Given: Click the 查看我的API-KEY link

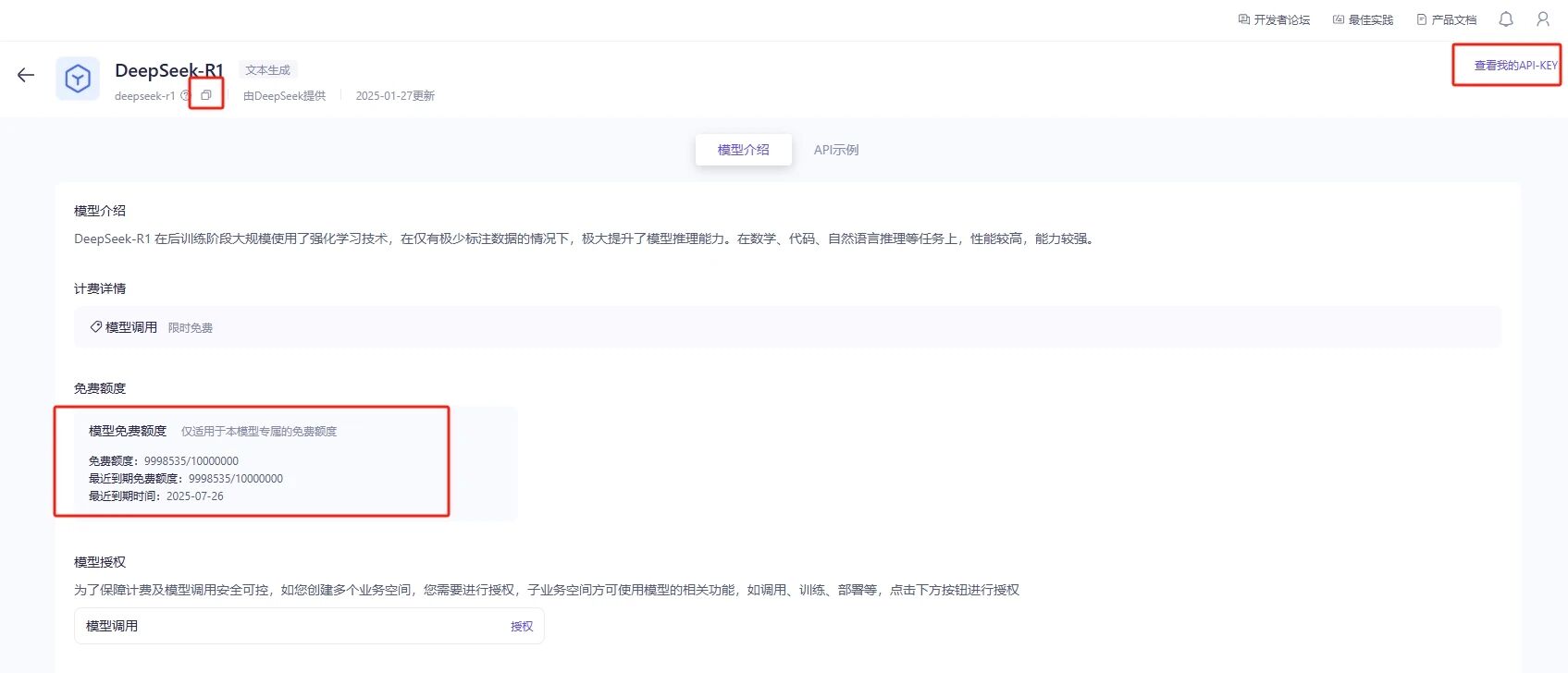Looking at the screenshot, I should click(1515, 66).
